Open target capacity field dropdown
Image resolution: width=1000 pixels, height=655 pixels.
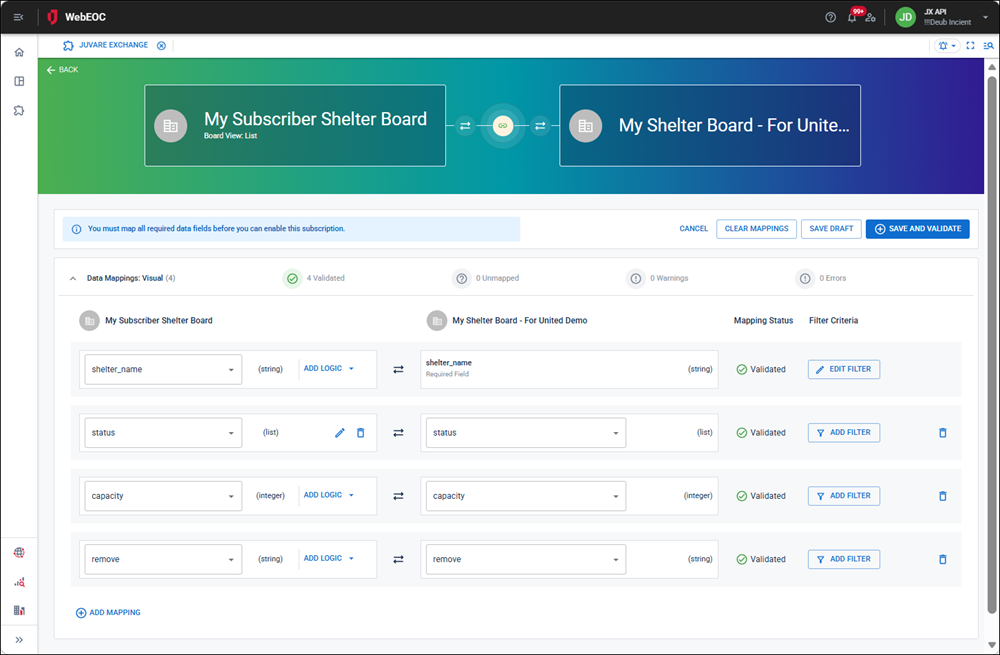[x=526, y=496]
